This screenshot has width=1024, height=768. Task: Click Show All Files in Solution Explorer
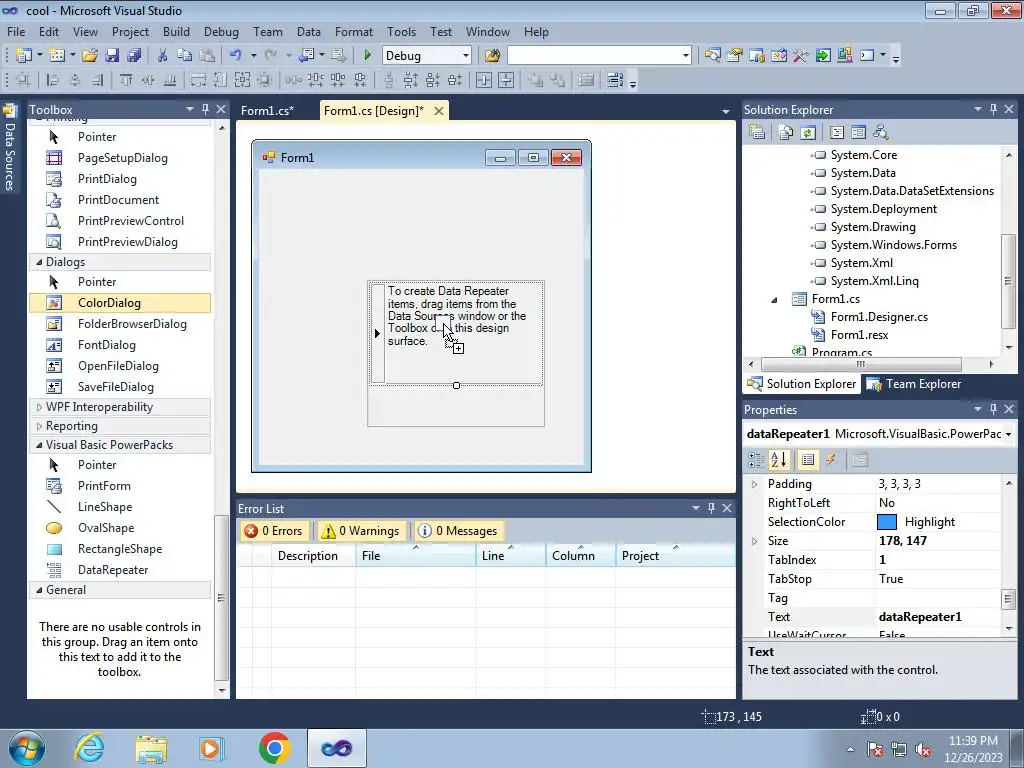click(786, 133)
